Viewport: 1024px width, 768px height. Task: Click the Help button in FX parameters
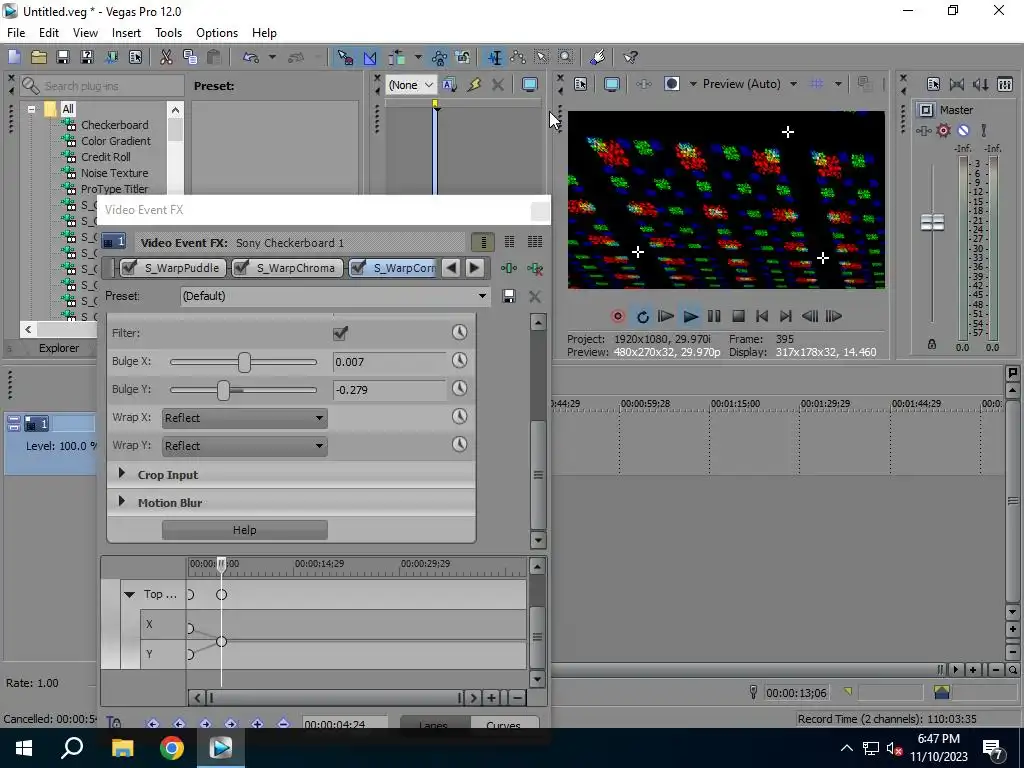tap(245, 530)
